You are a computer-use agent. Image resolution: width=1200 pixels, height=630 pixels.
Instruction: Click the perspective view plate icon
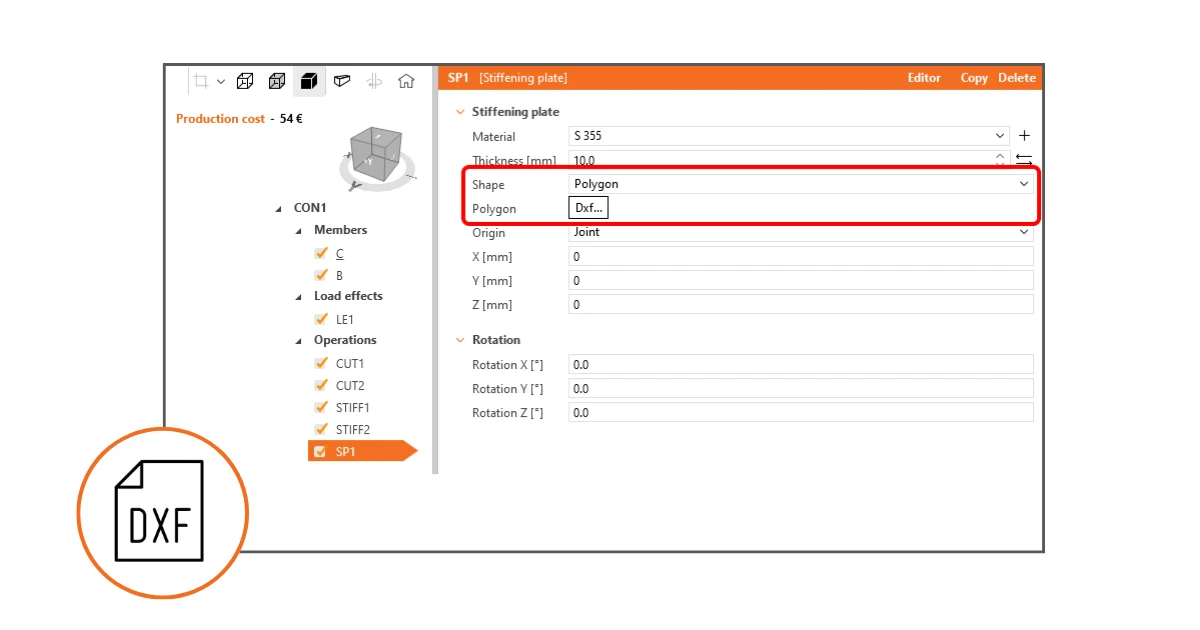click(342, 81)
